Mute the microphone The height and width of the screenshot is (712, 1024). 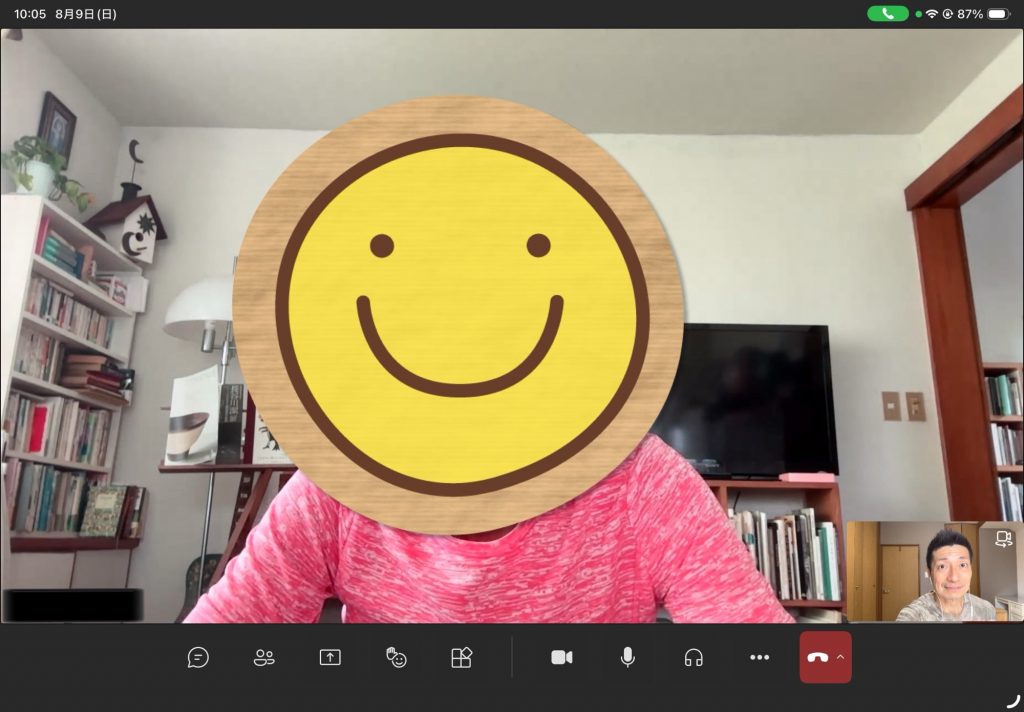coord(628,657)
